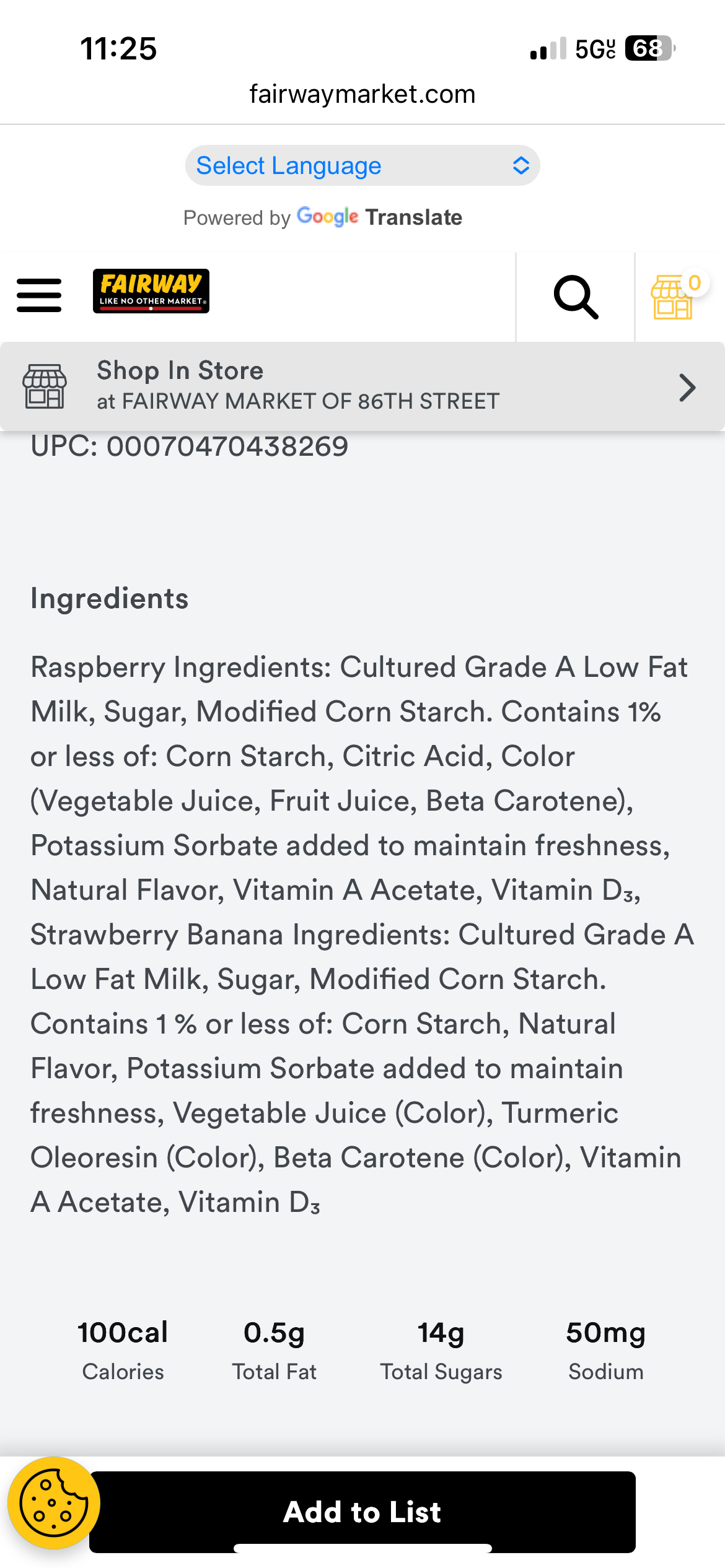Tap the Fairway Market of 86th Street location

[x=298, y=401]
